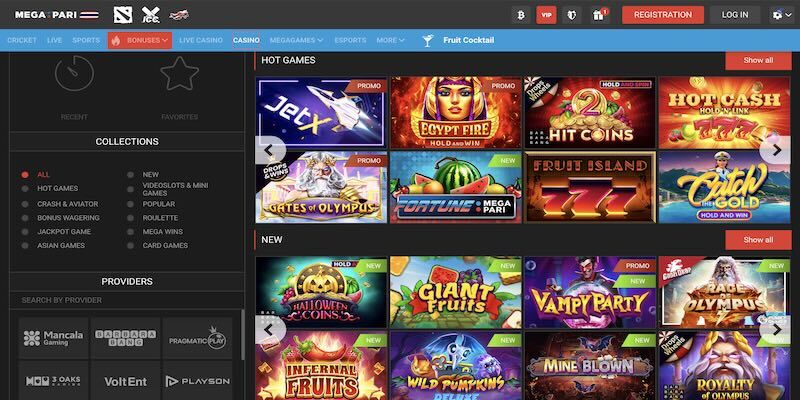800x400 pixels.
Task: Expand the Megagames dropdown
Action: (296, 40)
